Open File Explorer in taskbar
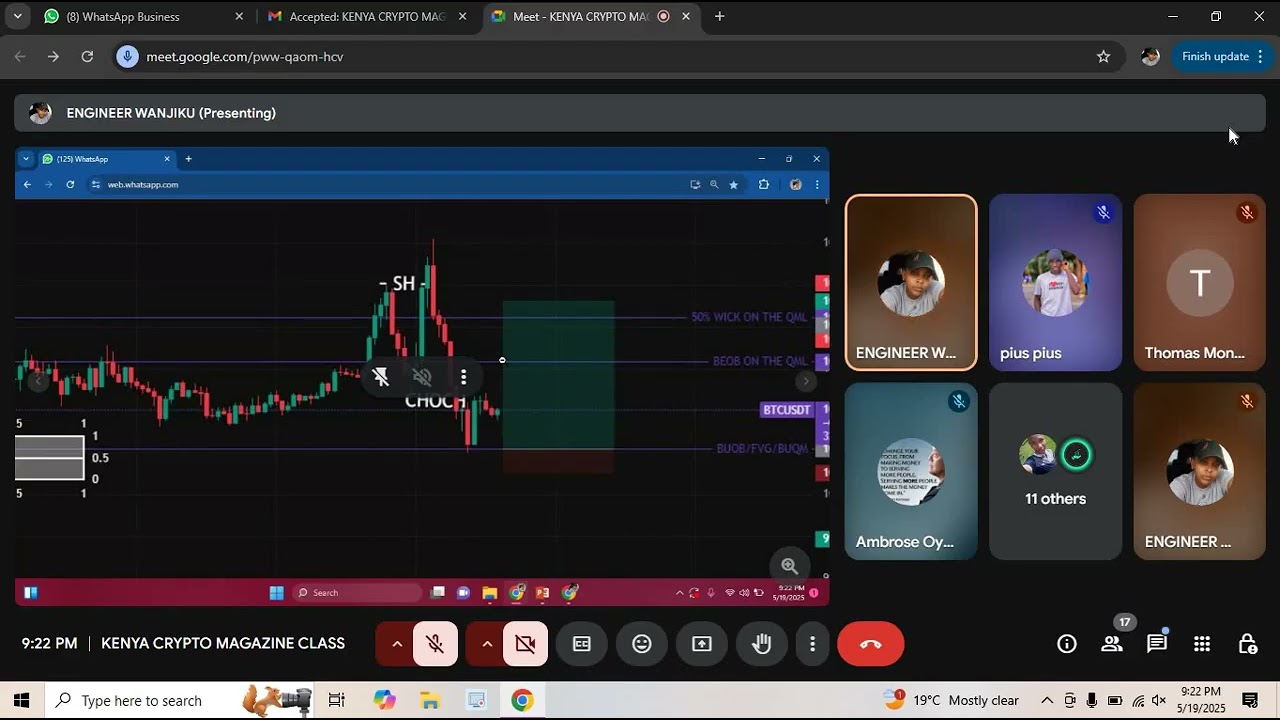The width and height of the screenshot is (1280, 720). (430, 700)
